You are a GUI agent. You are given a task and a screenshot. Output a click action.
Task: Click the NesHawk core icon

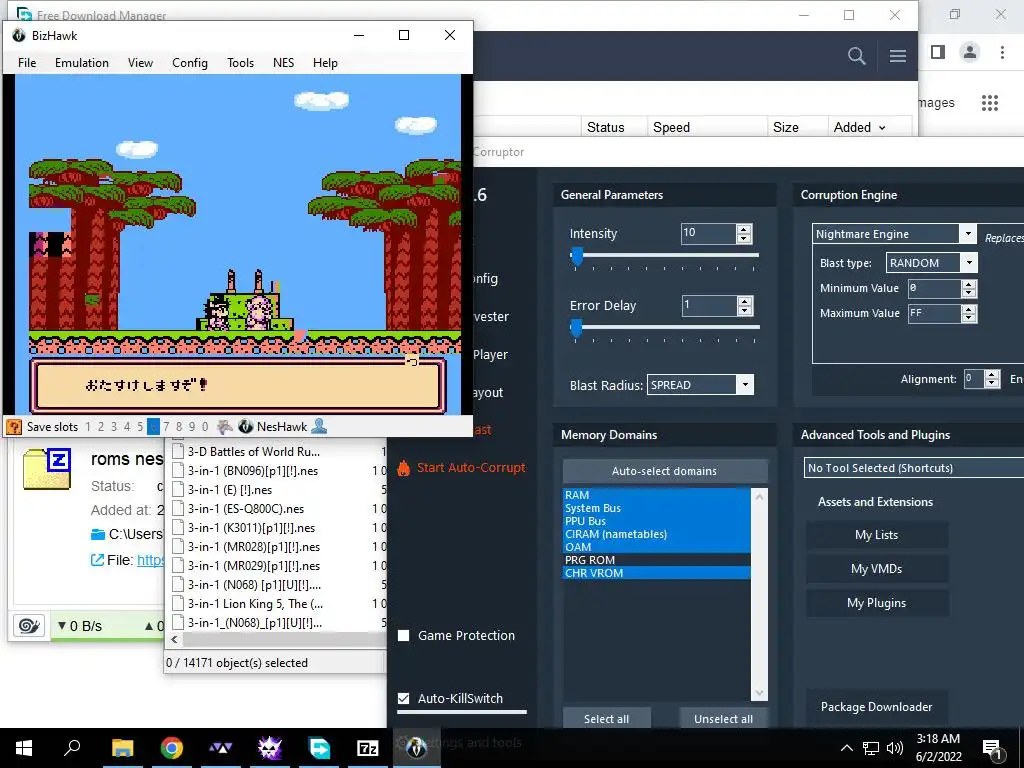[x=246, y=427]
